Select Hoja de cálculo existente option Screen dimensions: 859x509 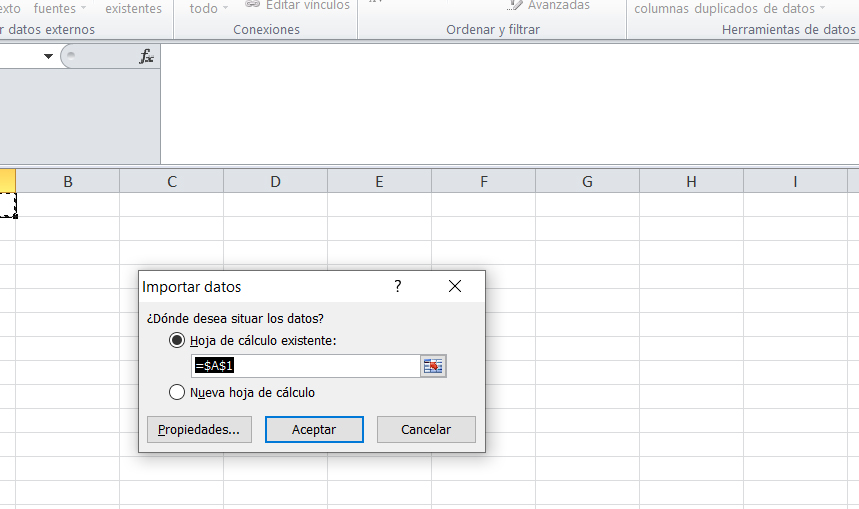point(178,341)
